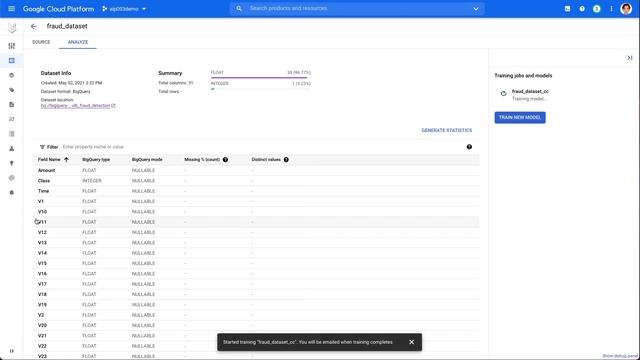Go back with the arrow beside fraud_dataset

coord(33,26)
